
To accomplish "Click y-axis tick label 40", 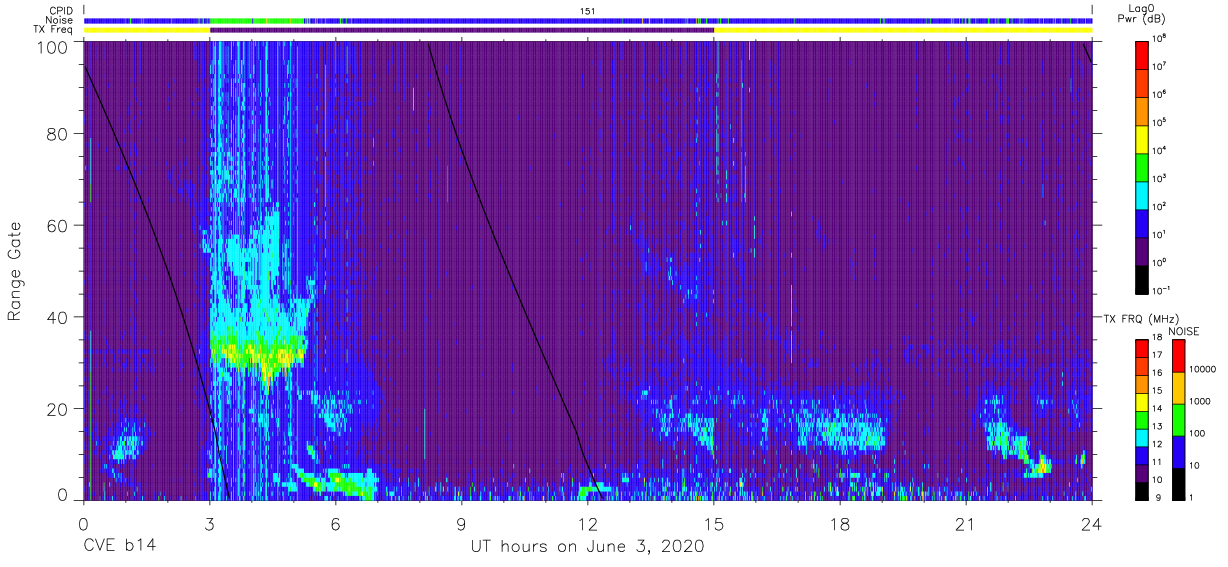I will pos(59,318).
